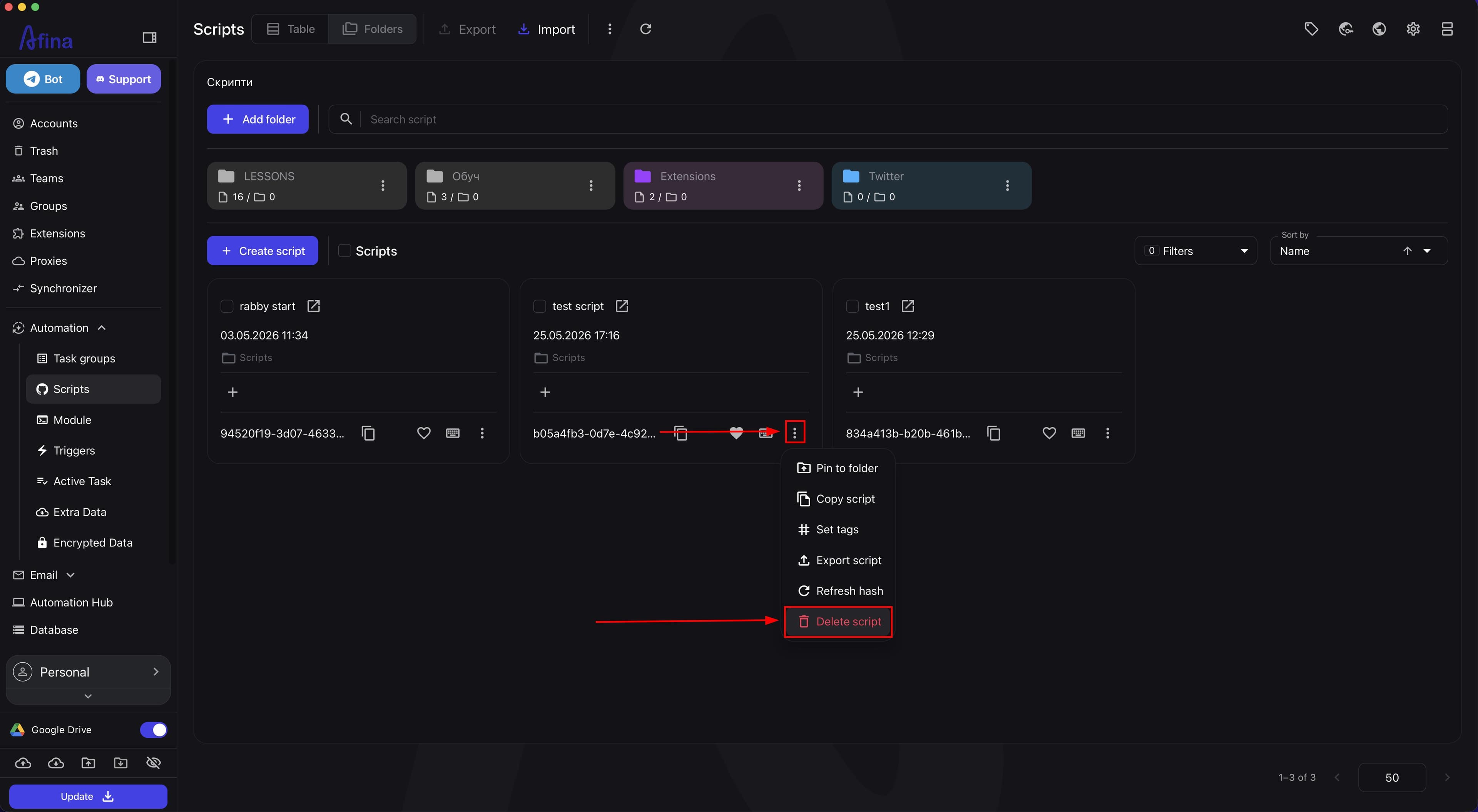Open Triggers in sidebar
This screenshot has width=1478, height=812.
[x=94, y=451]
